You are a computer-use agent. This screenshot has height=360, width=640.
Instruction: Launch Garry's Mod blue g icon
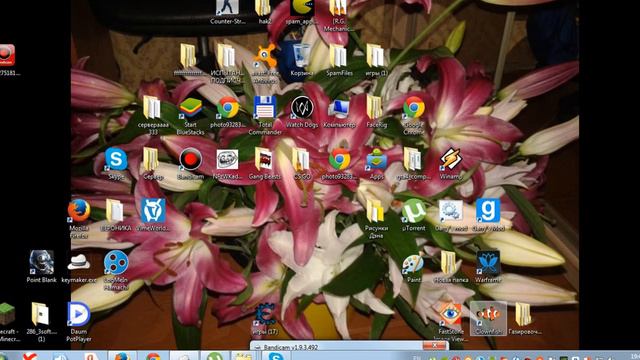pos(488,215)
